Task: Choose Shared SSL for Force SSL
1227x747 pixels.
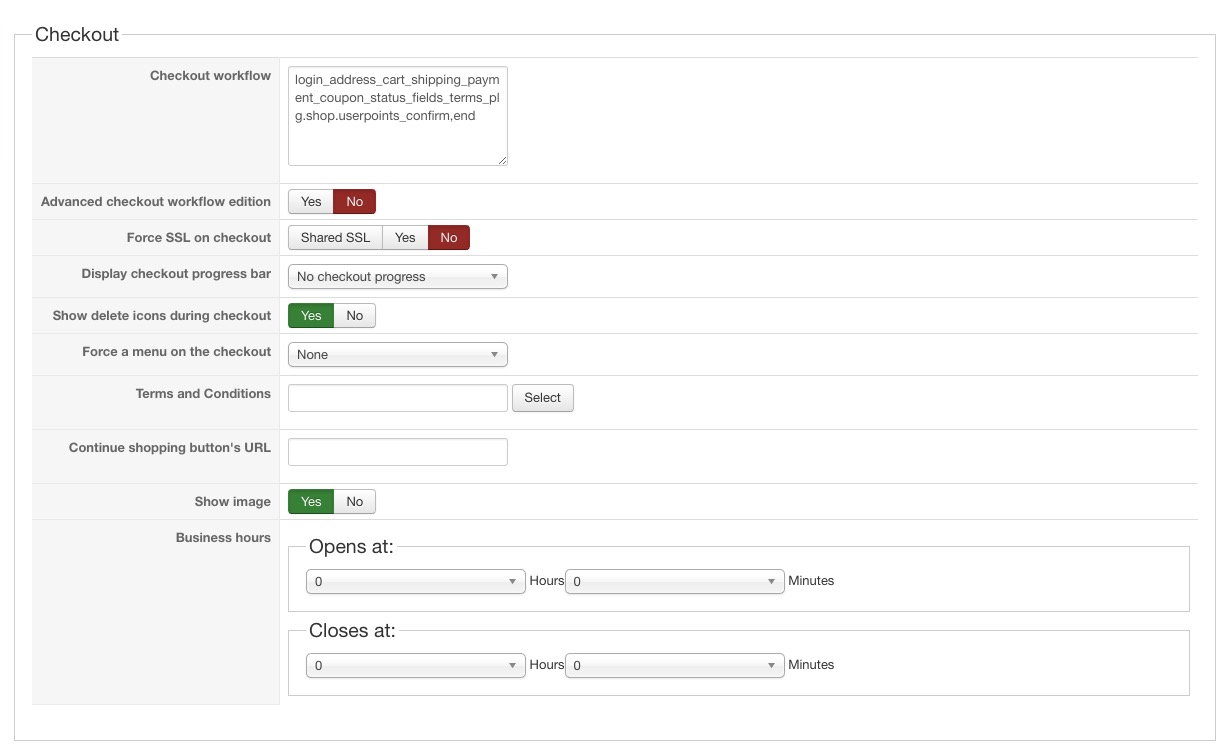Action: click(x=335, y=238)
